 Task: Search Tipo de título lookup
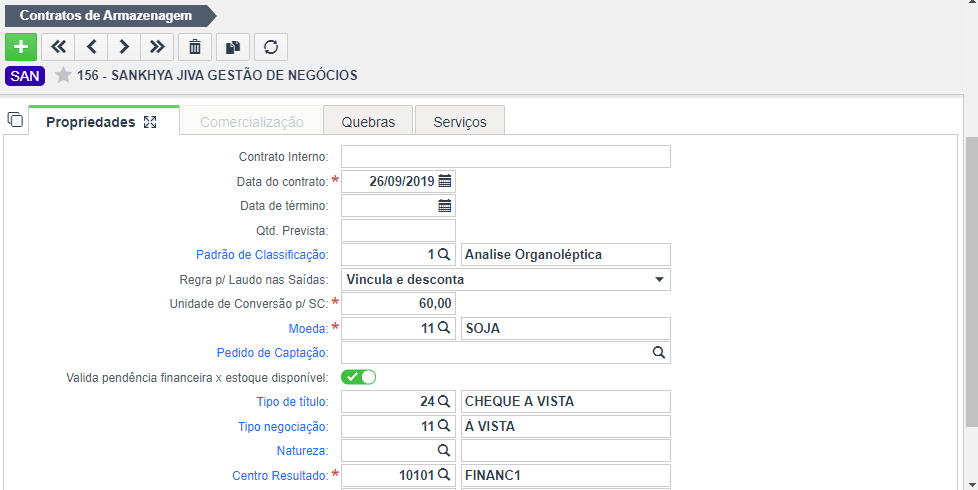443,401
